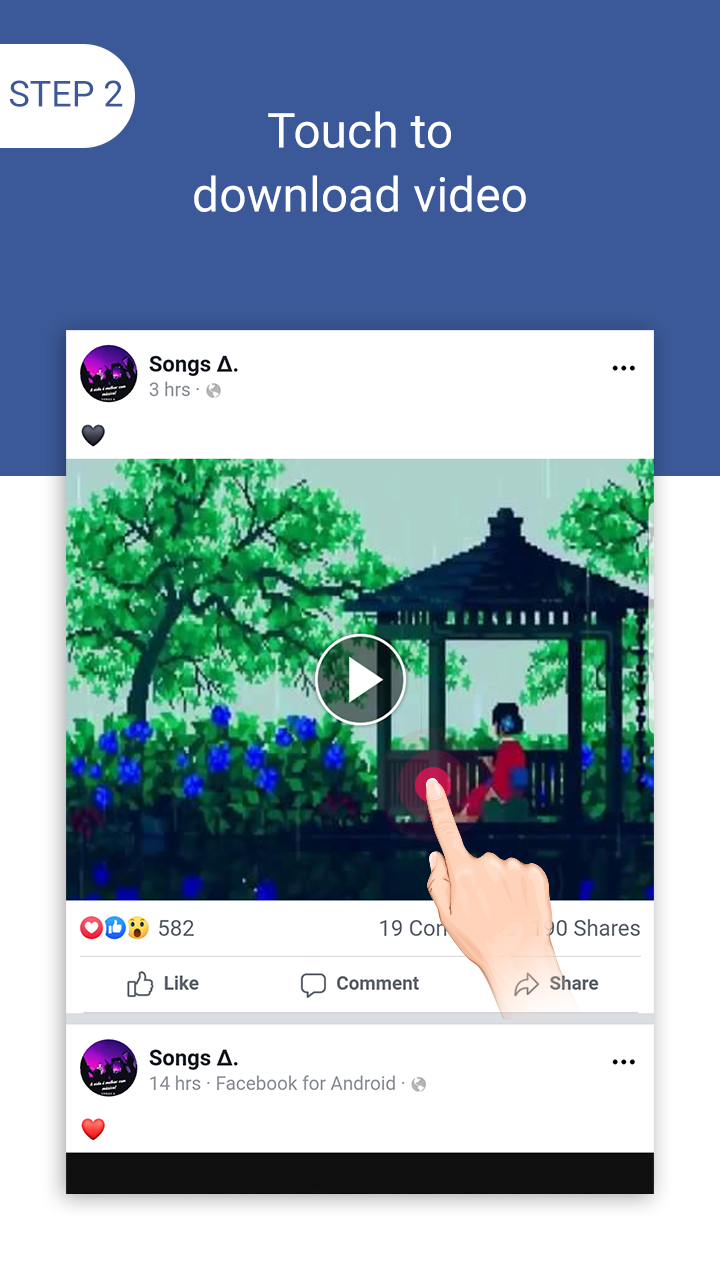Viewport: 720px width, 1280px height.
Task: Tap the red touch indicator on video
Action: pyautogui.click(x=432, y=785)
